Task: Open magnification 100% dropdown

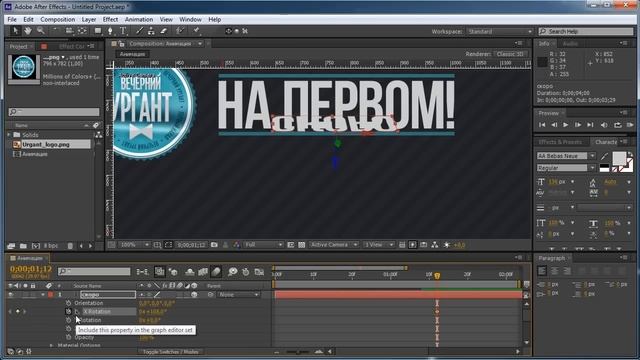Action: 134,245
